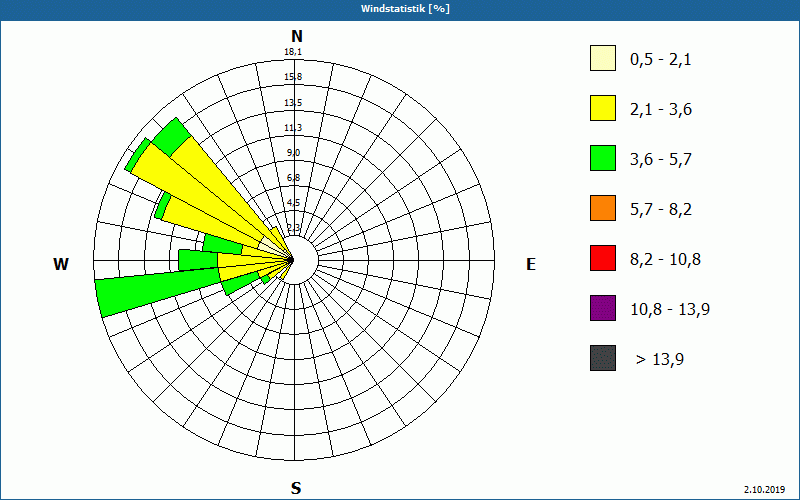Click the S compass label
800x500 pixels.
point(296,488)
